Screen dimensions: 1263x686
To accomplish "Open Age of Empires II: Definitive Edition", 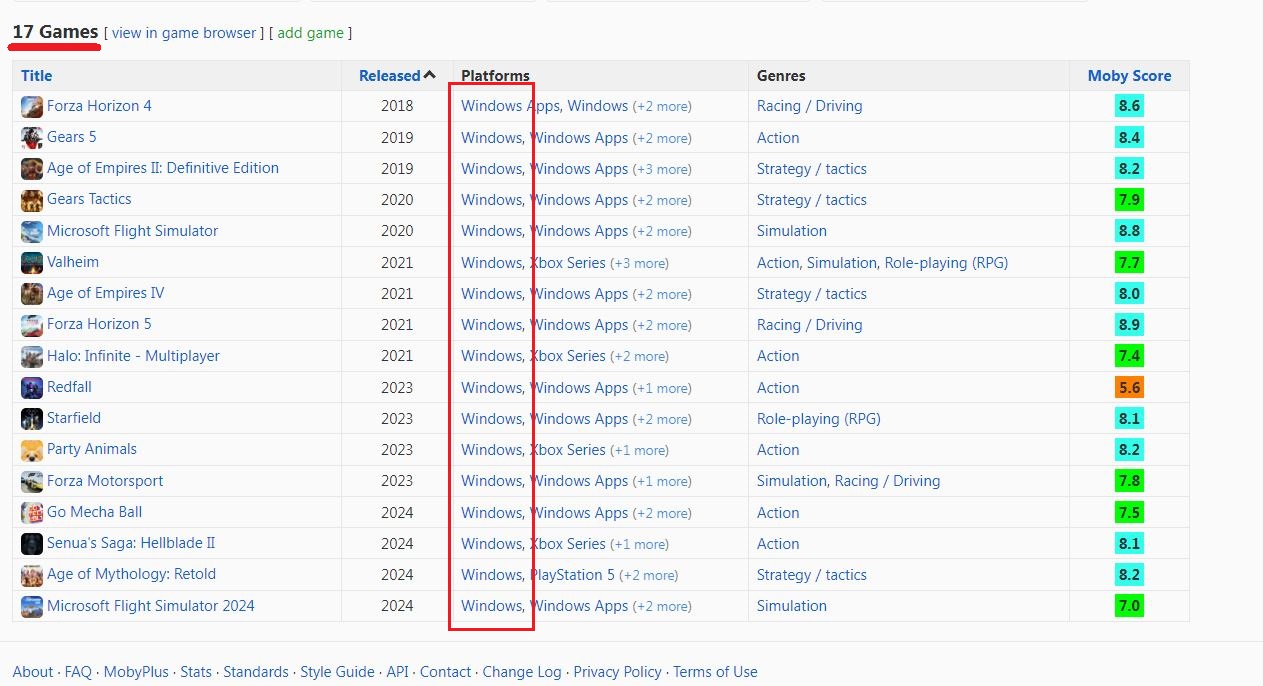I will click(163, 168).
